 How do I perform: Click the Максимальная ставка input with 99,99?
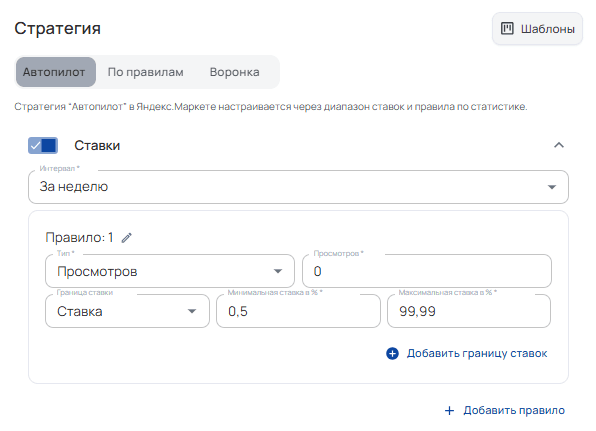coord(469,311)
